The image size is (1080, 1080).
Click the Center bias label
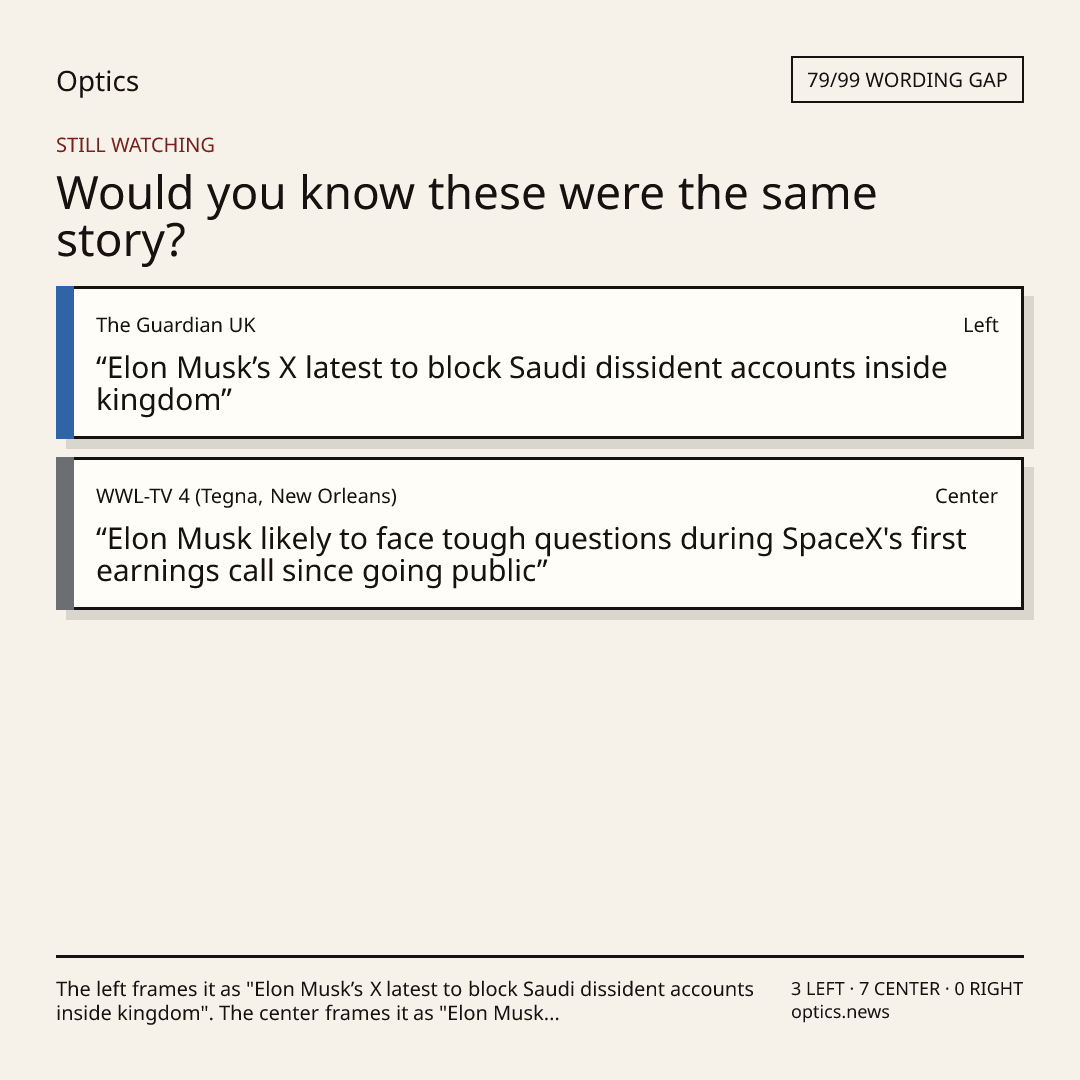coord(966,497)
